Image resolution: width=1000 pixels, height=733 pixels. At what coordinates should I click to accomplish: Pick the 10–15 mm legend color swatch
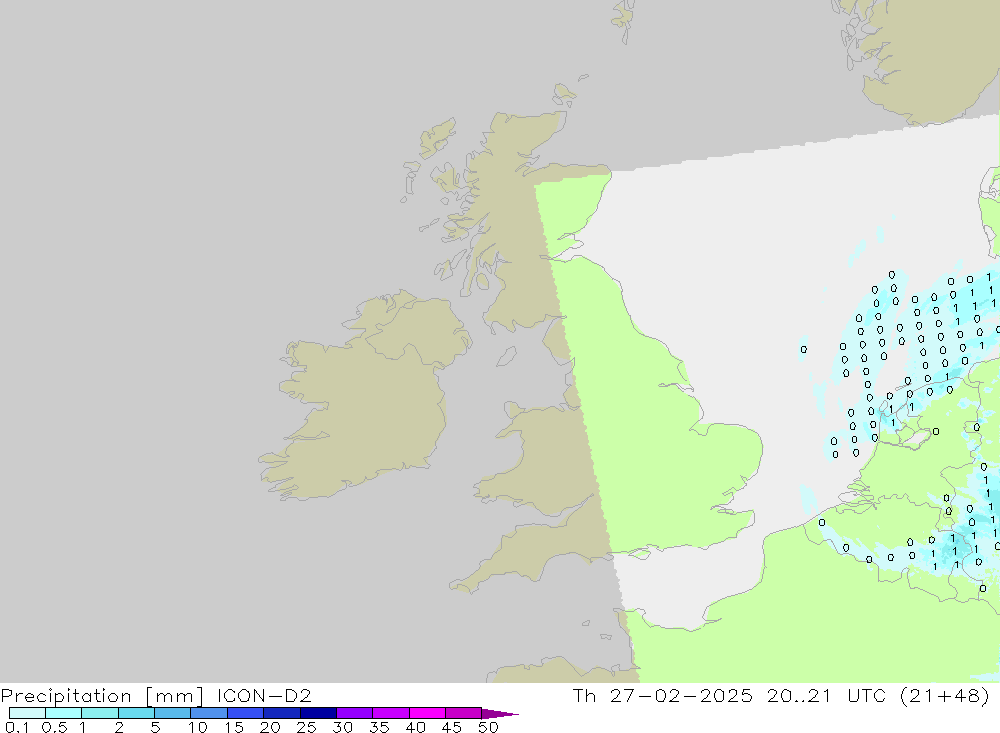209,713
